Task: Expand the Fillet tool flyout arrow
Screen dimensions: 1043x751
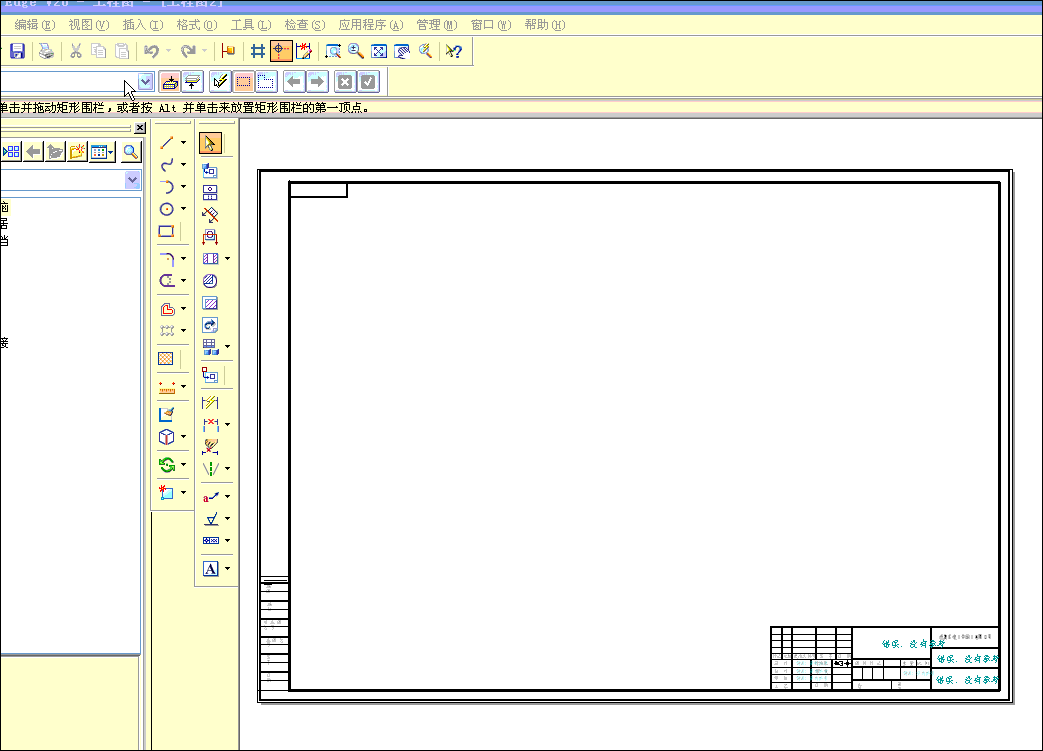Action: [184, 259]
